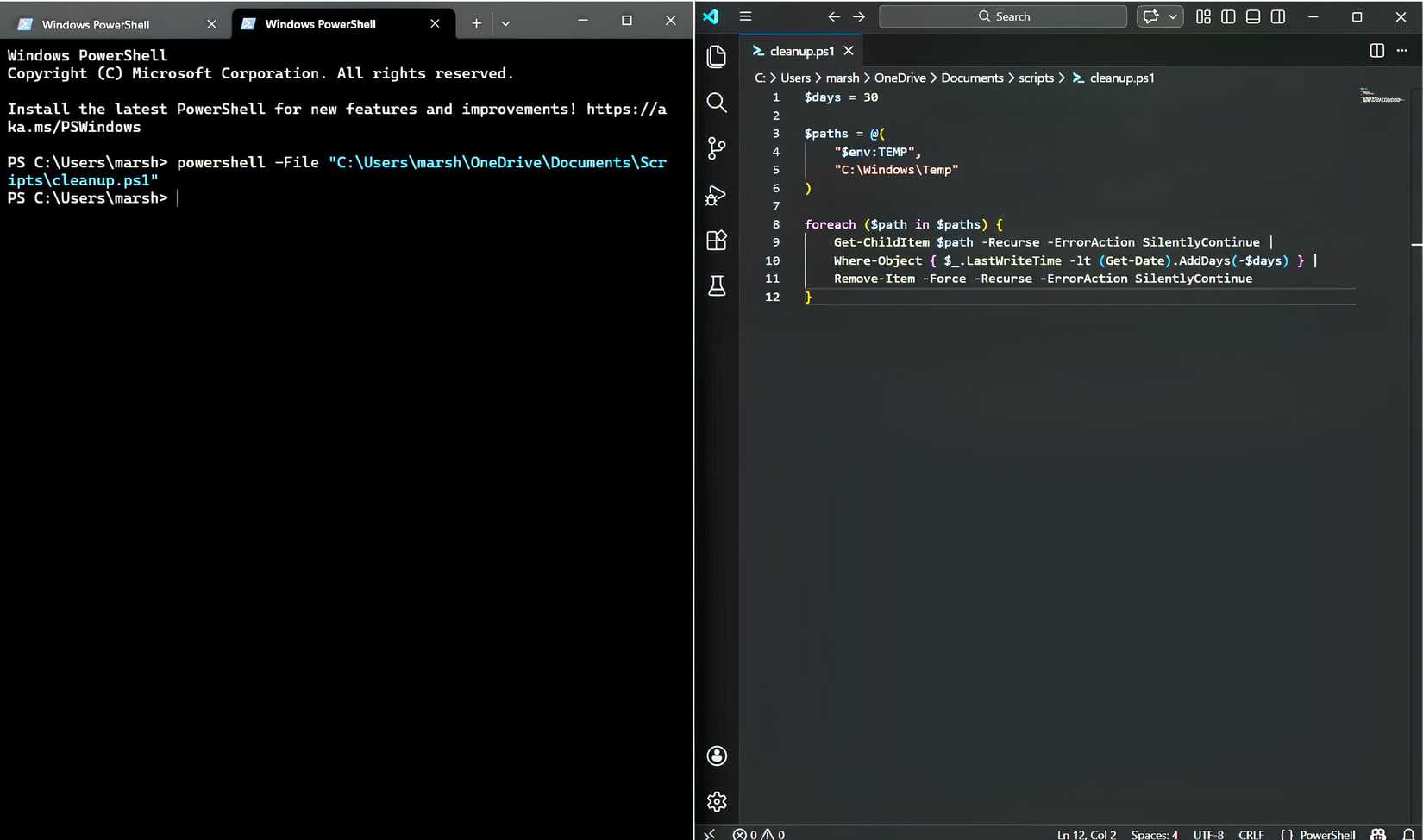Image resolution: width=1423 pixels, height=840 pixels.
Task: Open the Copilot chat icon
Action: [x=1150, y=16]
